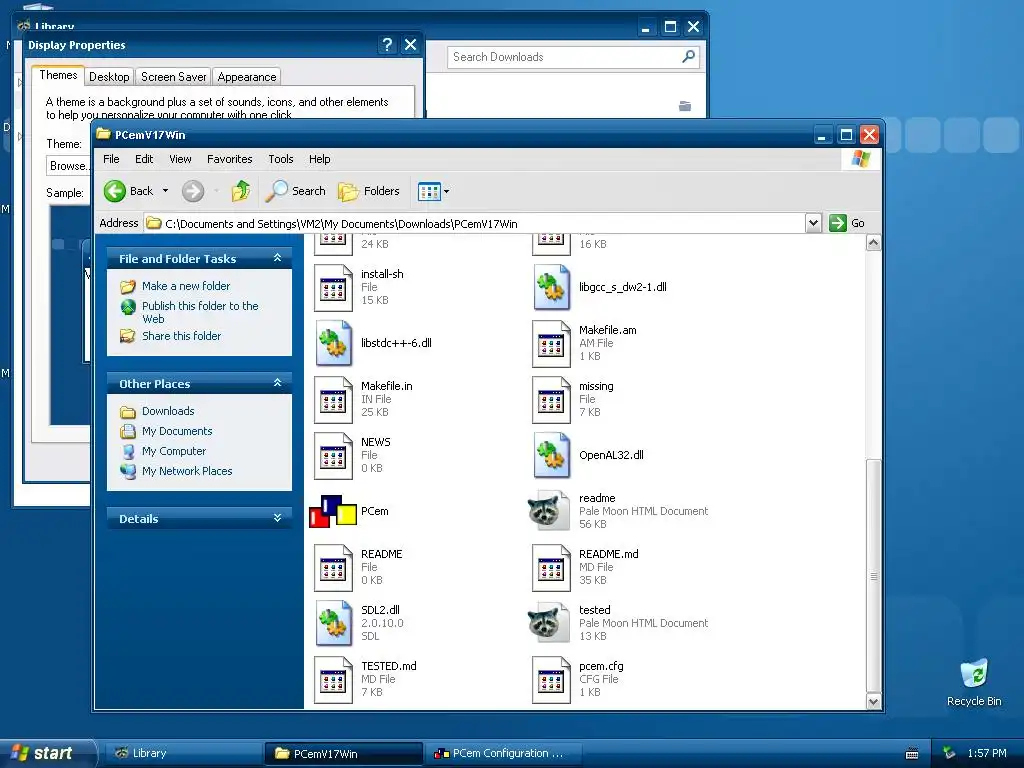Switch to Screen Saver tab
This screenshot has height=768, width=1024.
pos(173,76)
